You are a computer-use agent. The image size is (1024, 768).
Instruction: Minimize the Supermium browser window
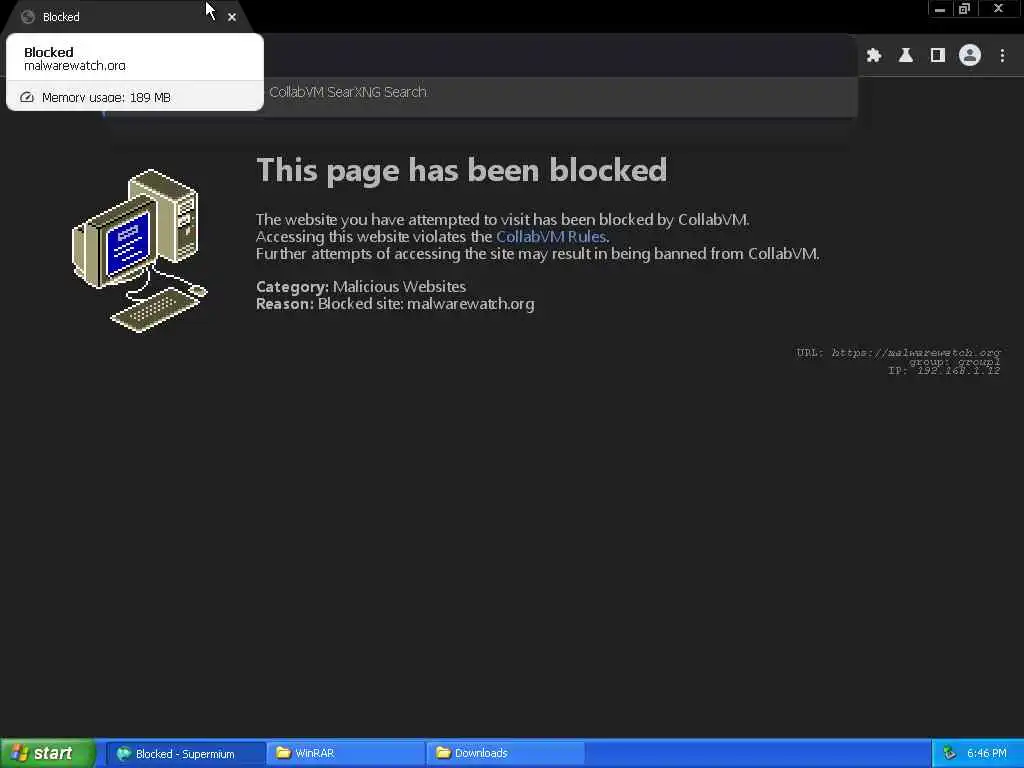click(940, 9)
